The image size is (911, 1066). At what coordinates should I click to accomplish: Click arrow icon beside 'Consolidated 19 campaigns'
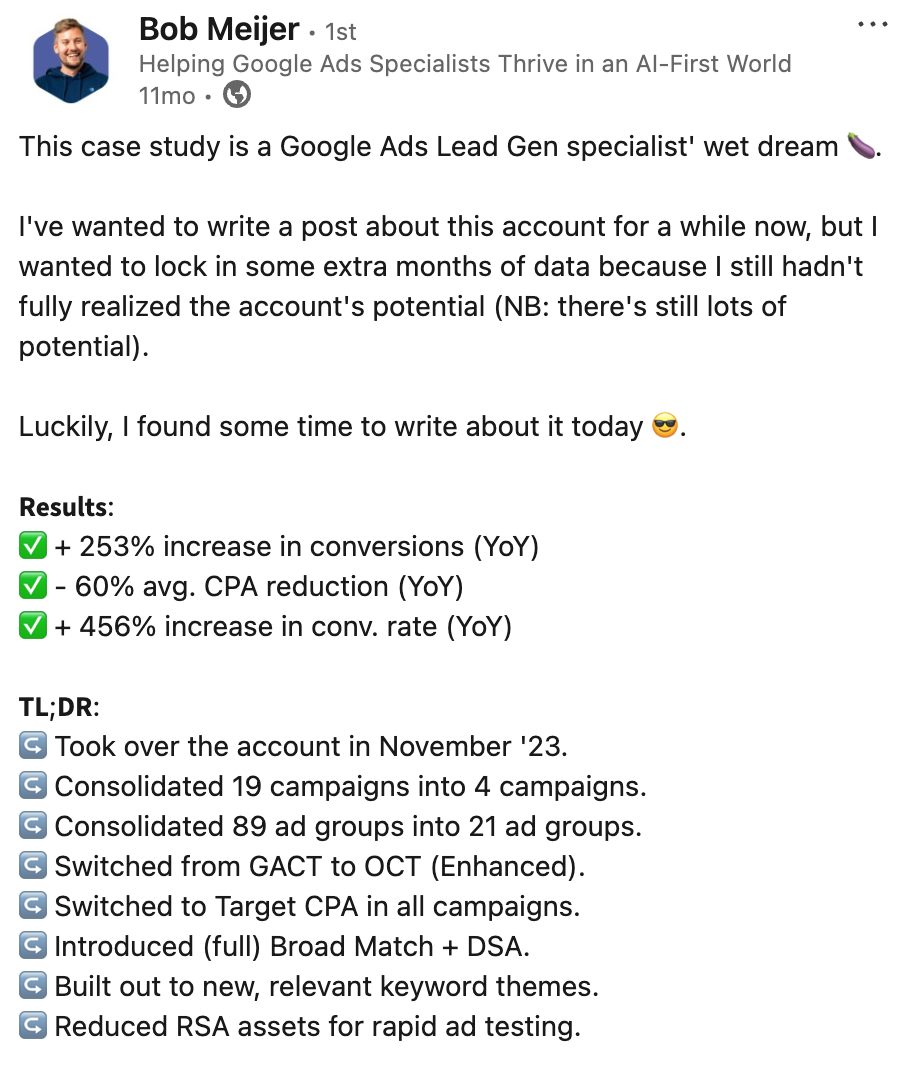[x=33, y=787]
